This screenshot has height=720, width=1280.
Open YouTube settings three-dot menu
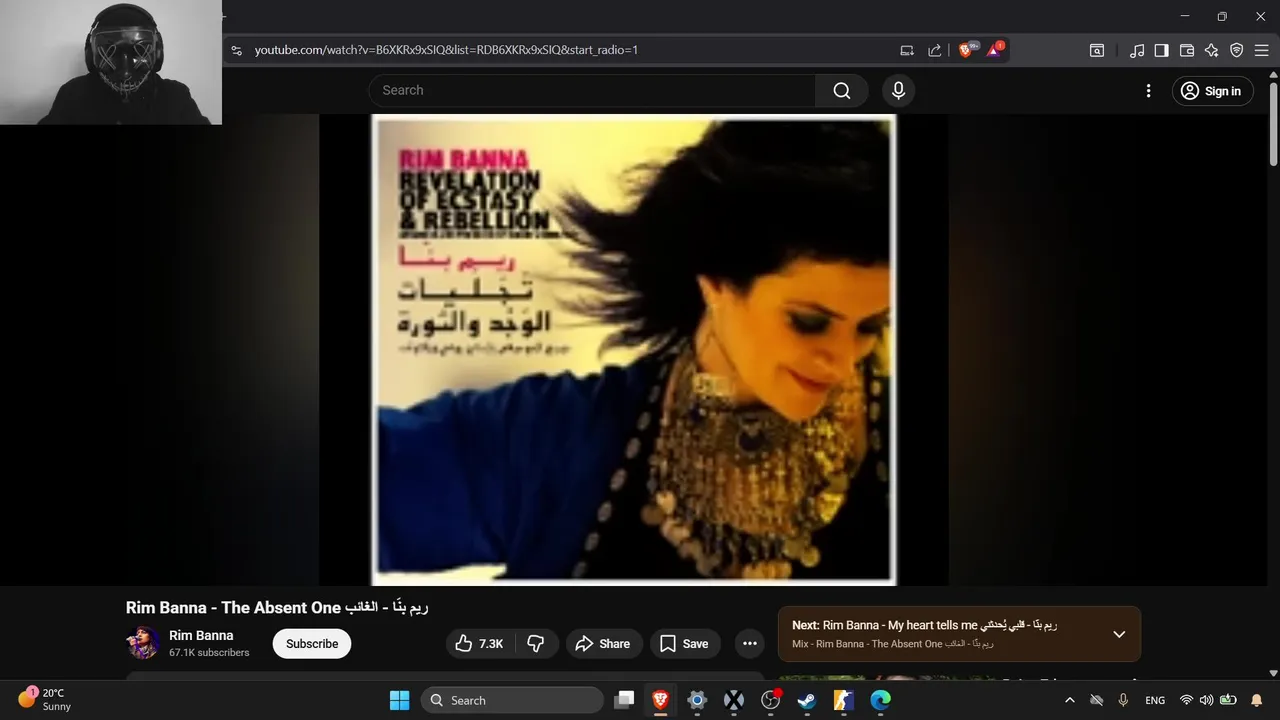click(x=1148, y=91)
